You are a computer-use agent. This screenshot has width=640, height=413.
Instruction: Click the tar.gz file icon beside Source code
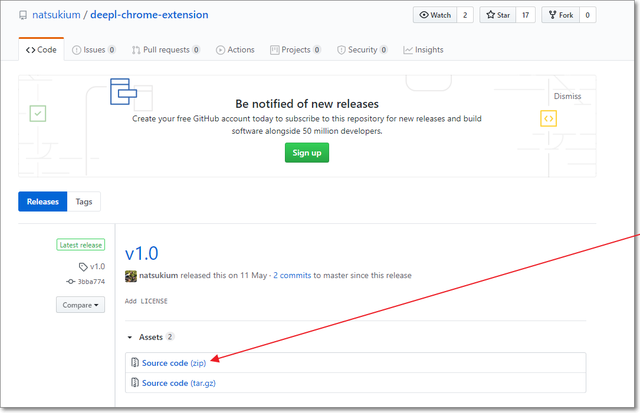click(x=135, y=383)
